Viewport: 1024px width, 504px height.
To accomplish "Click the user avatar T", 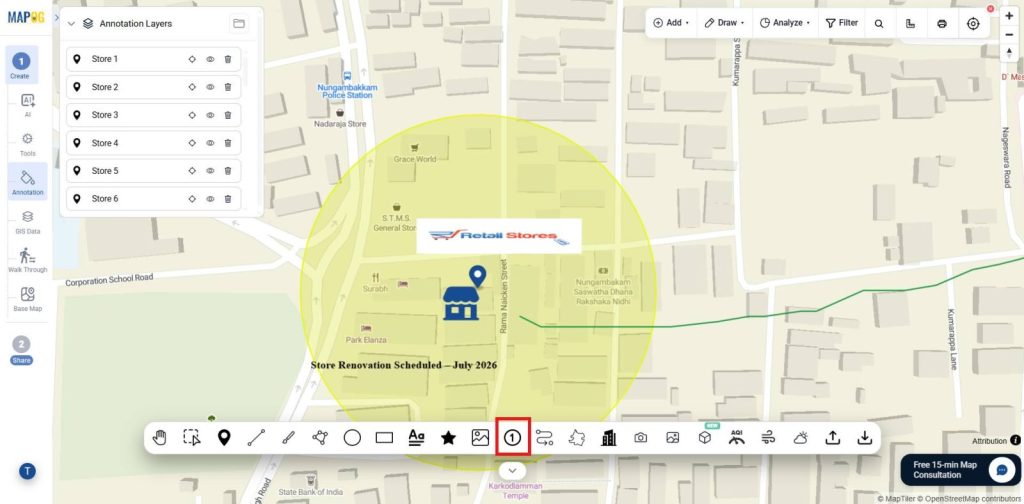I will [27, 471].
